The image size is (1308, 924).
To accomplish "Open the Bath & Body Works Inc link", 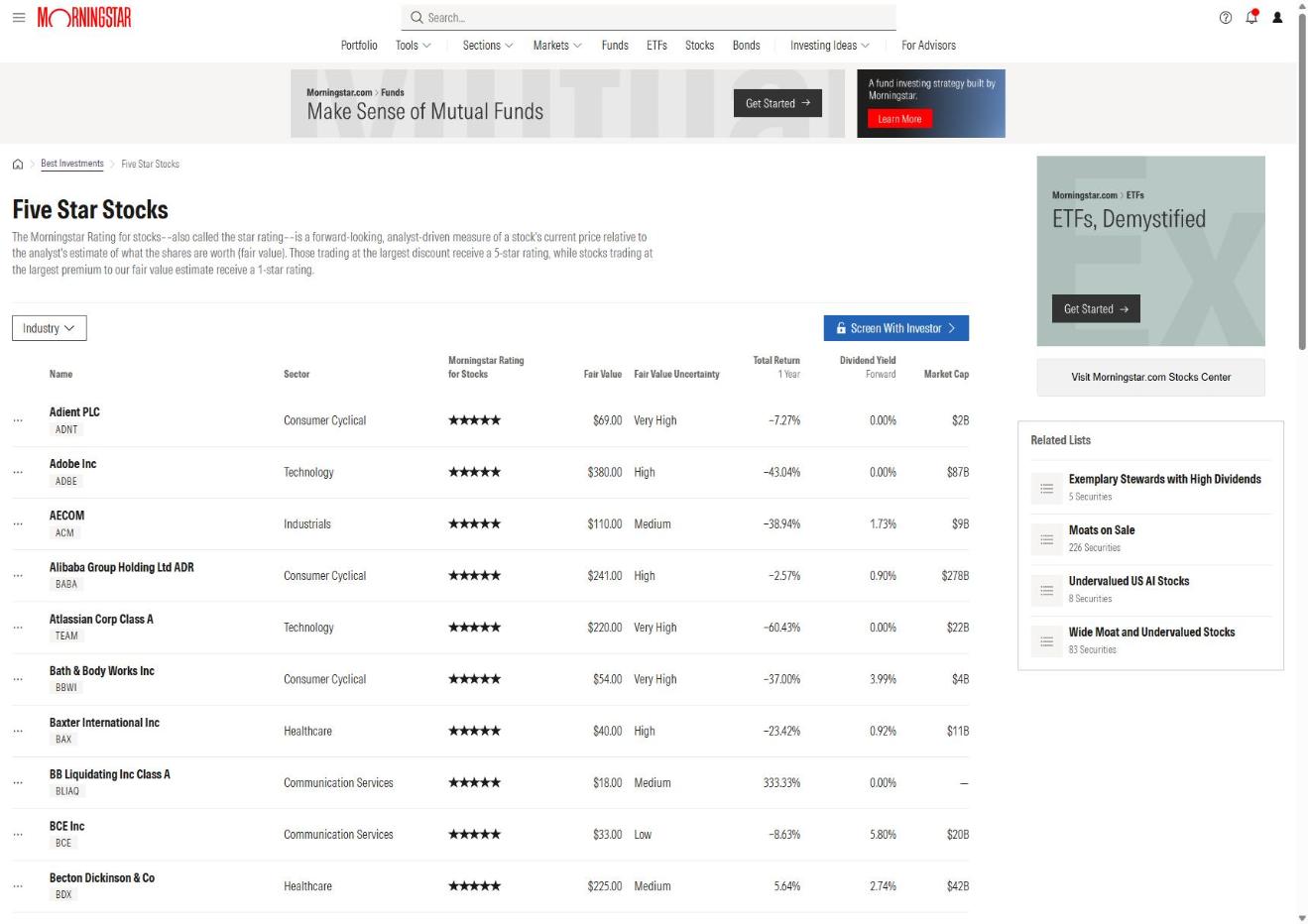I will pyautogui.click(x=102, y=671).
